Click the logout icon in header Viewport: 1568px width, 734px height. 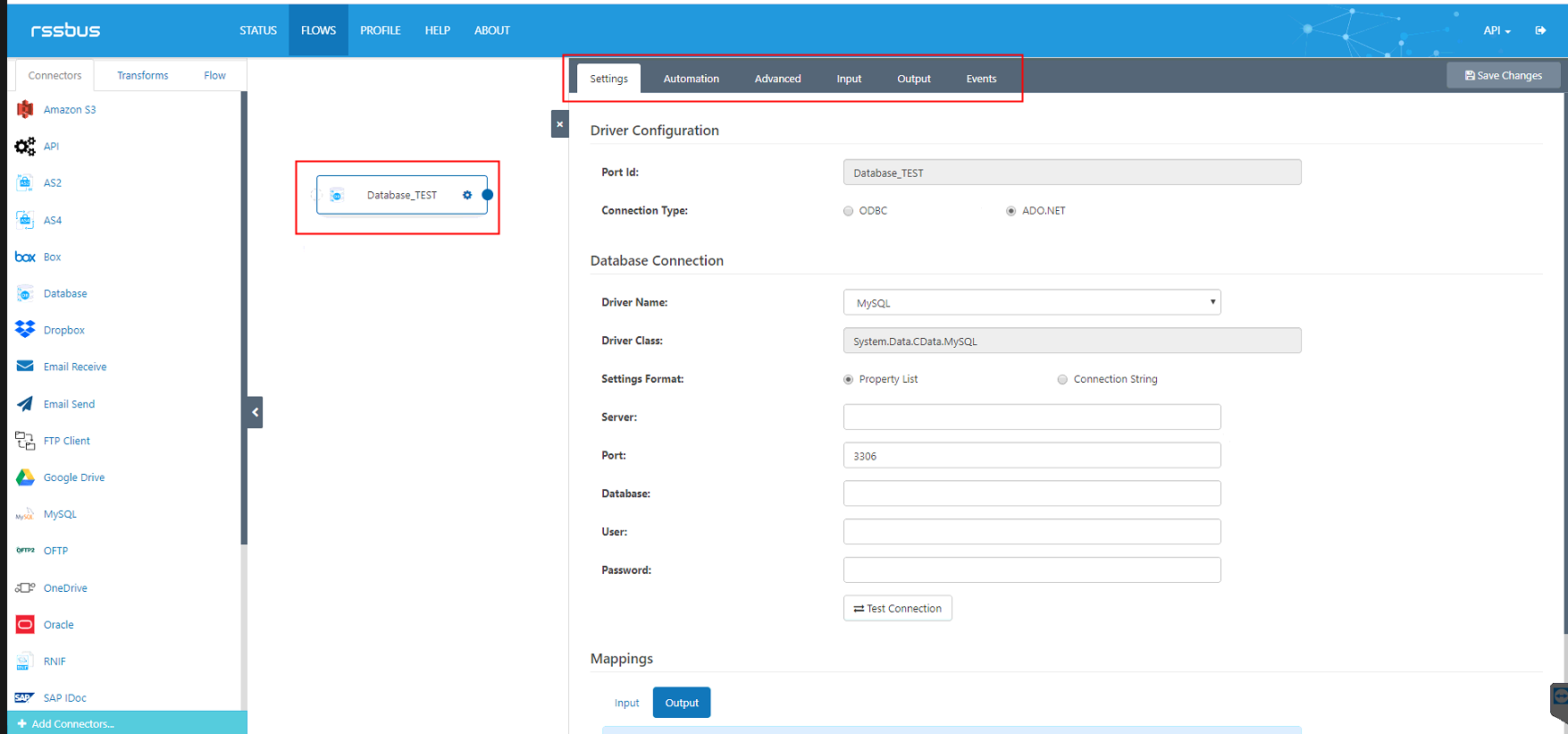coord(1541,30)
